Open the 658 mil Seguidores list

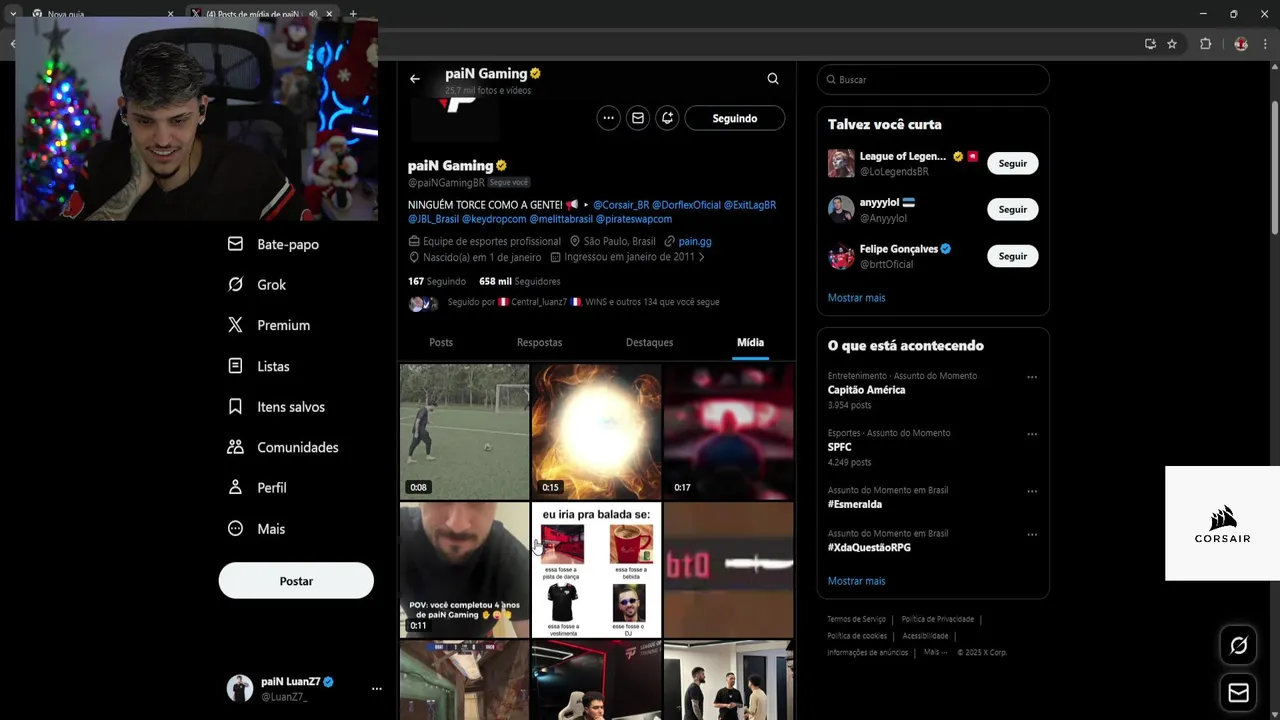pyautogui.click(x=519, y=281)
